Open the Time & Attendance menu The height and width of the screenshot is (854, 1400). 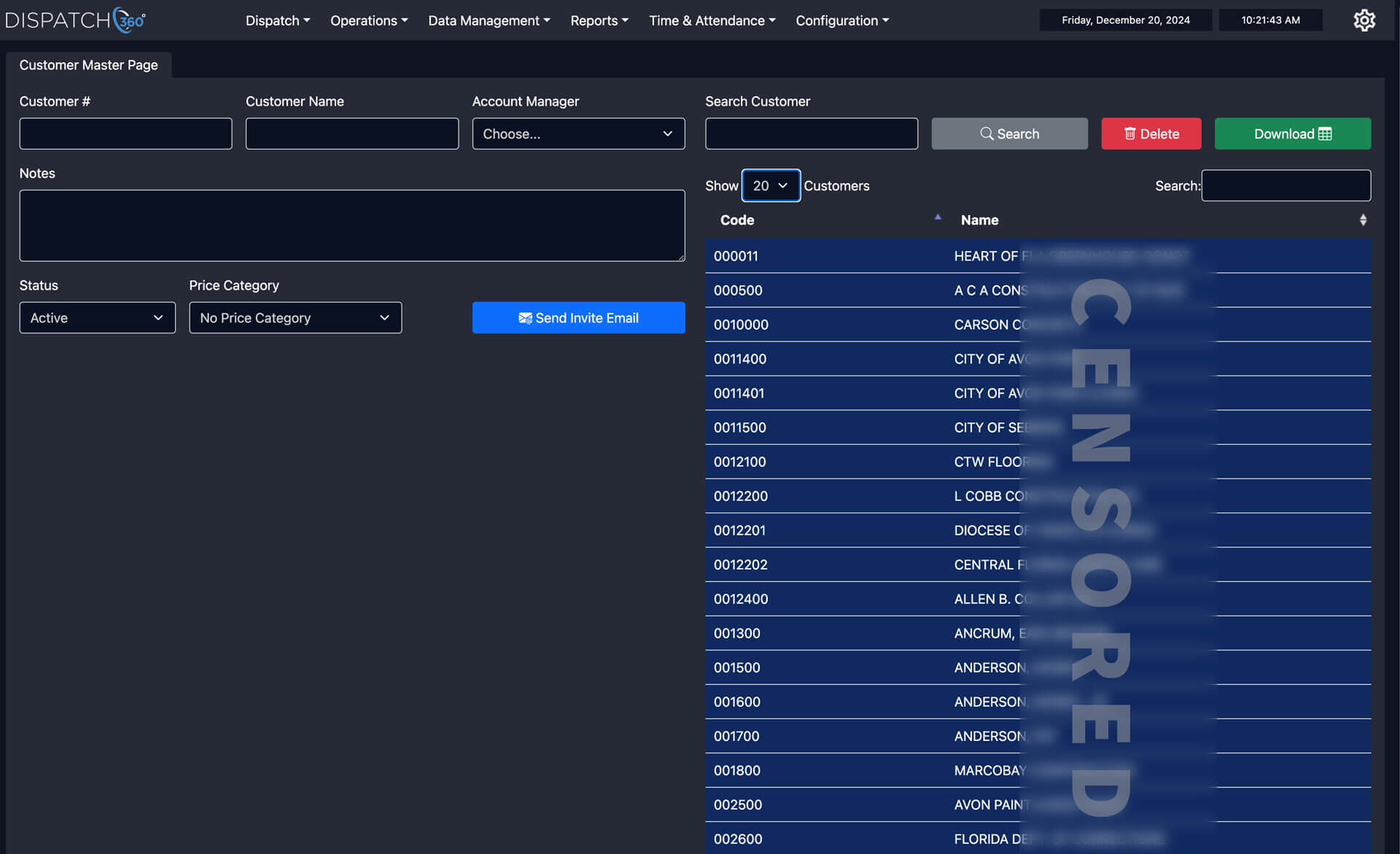(712, 20)
